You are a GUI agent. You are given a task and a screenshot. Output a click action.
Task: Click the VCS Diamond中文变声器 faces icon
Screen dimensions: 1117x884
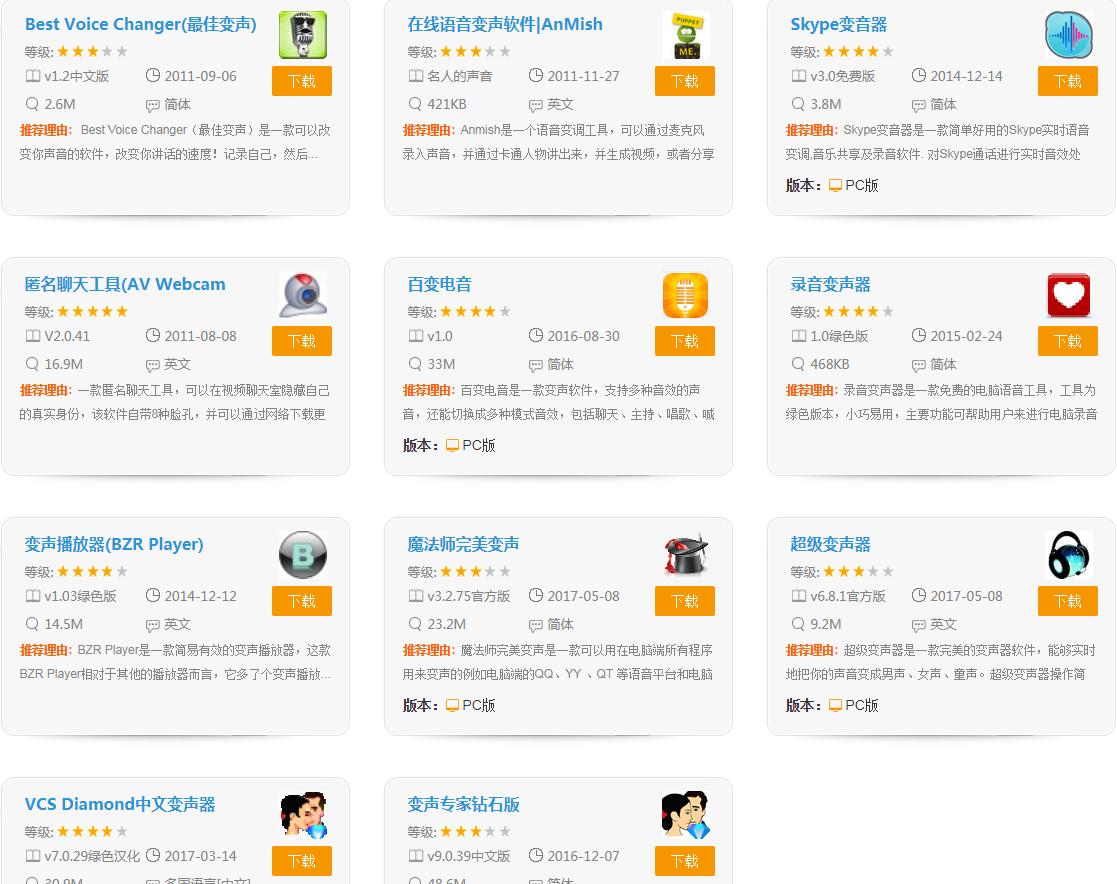(x=303, y=815)
